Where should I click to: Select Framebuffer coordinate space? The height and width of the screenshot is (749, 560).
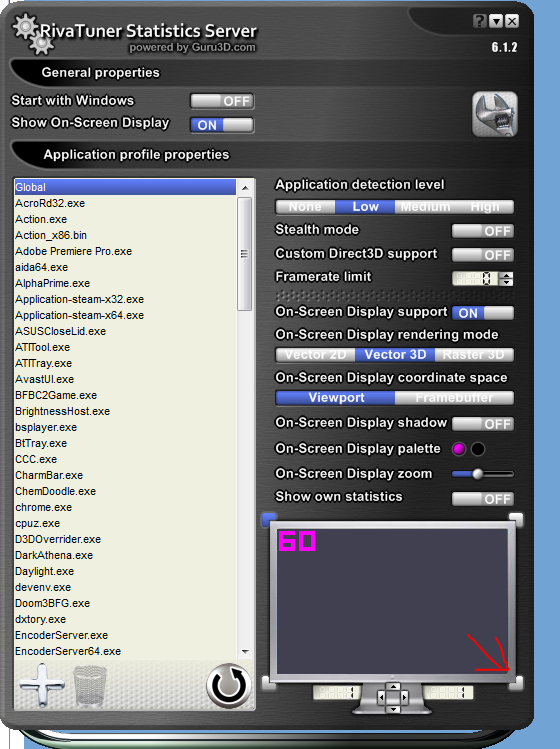click(x=454, y=398)
